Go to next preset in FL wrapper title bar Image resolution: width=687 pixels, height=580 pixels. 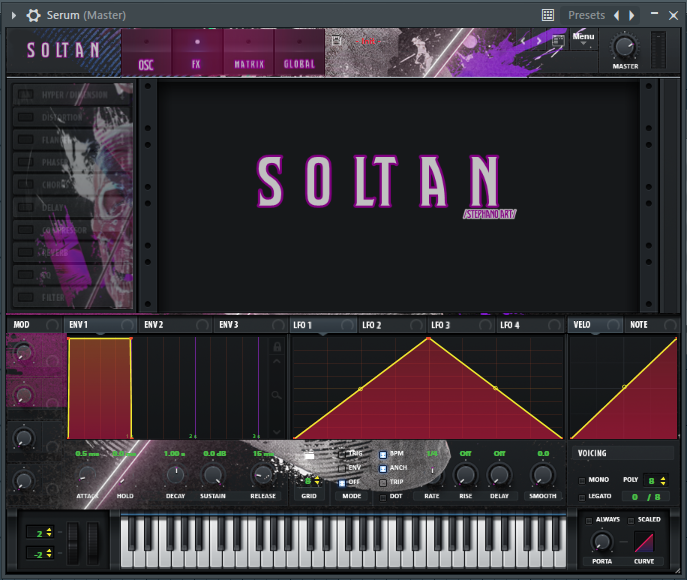(x=631, y=15)
